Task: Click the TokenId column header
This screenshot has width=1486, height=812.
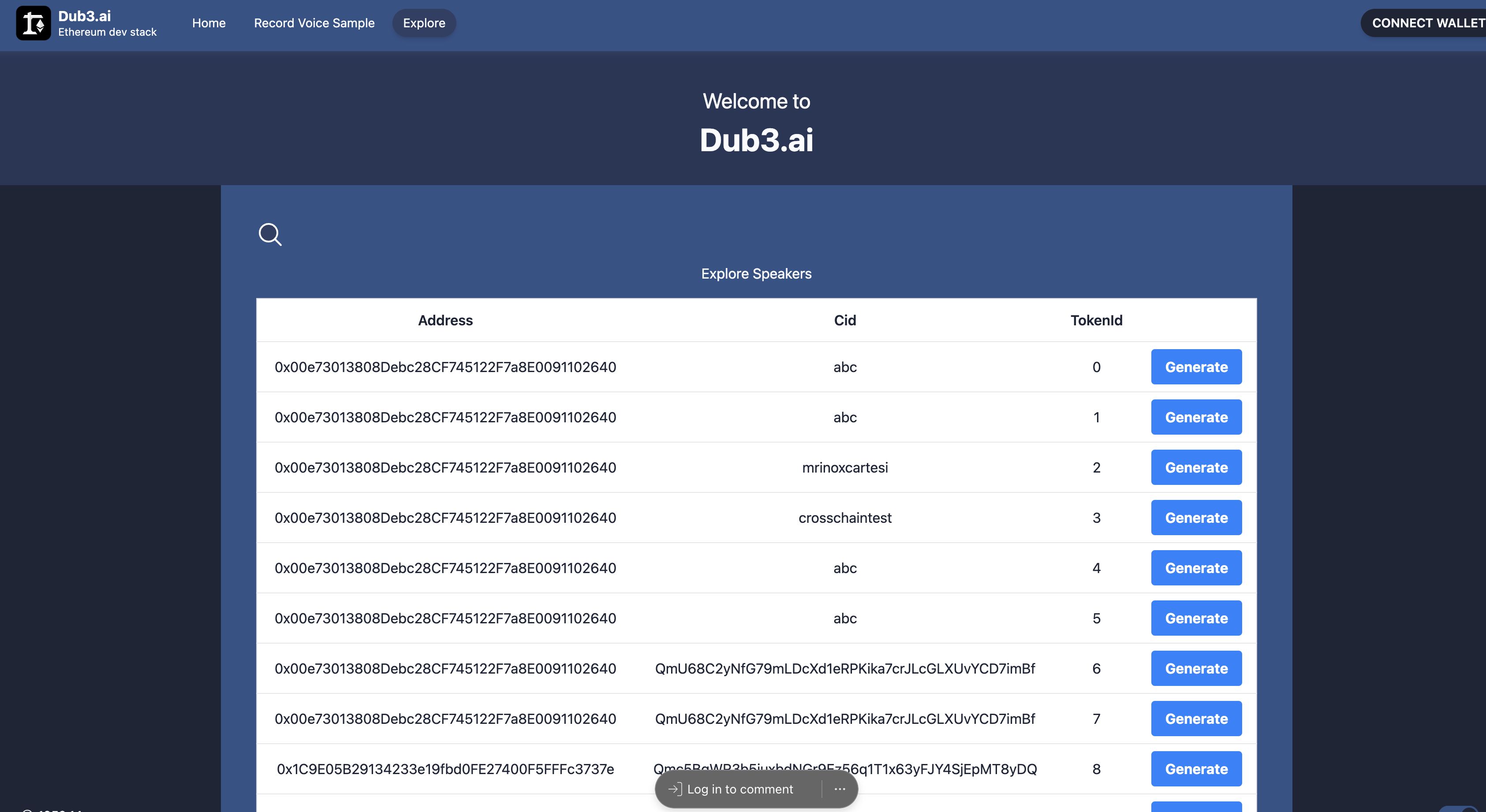Action: [1096, 320]
